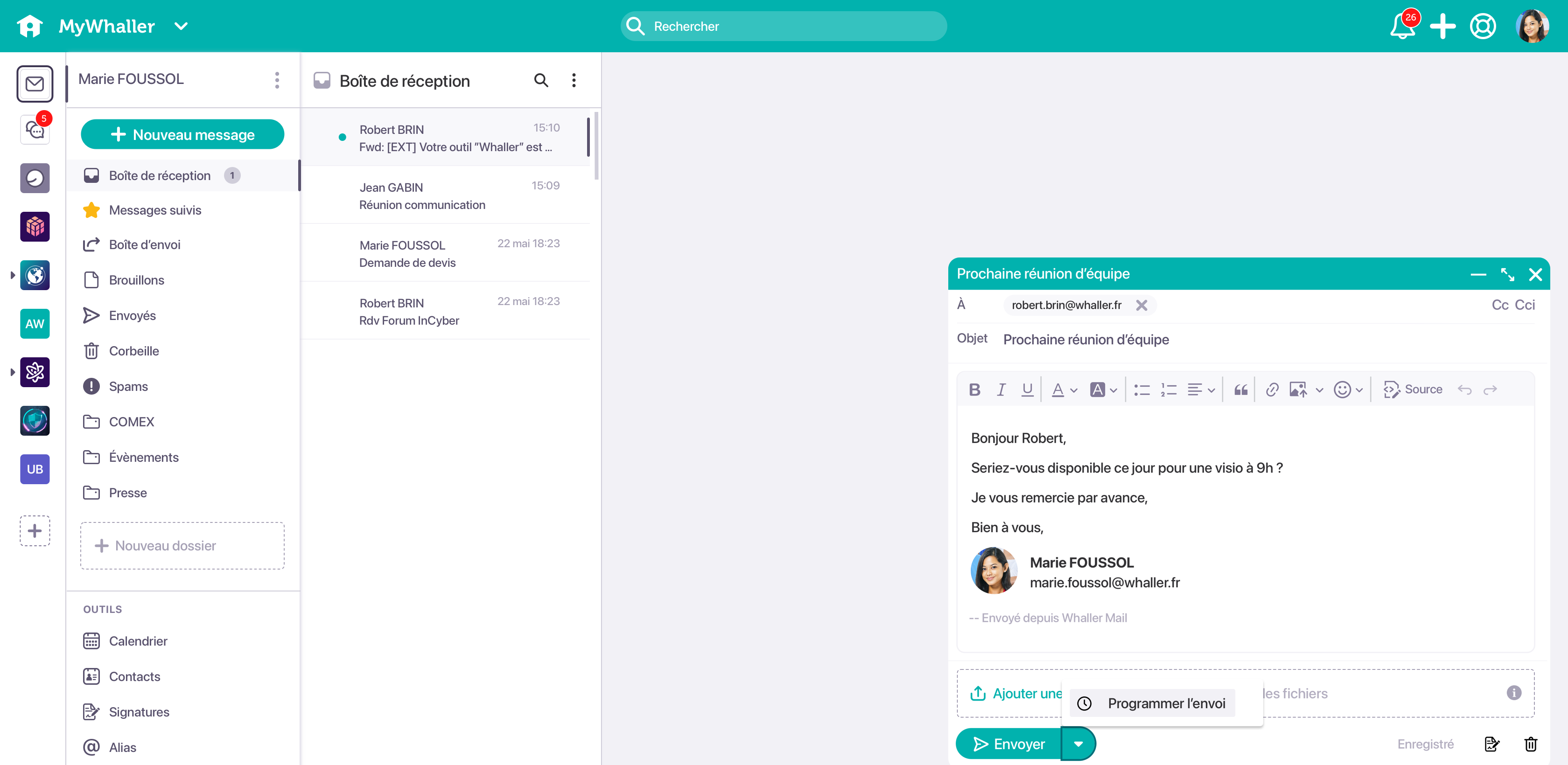Open email from Jean GABIN
1568x765 pixels.
pos(445,195)
